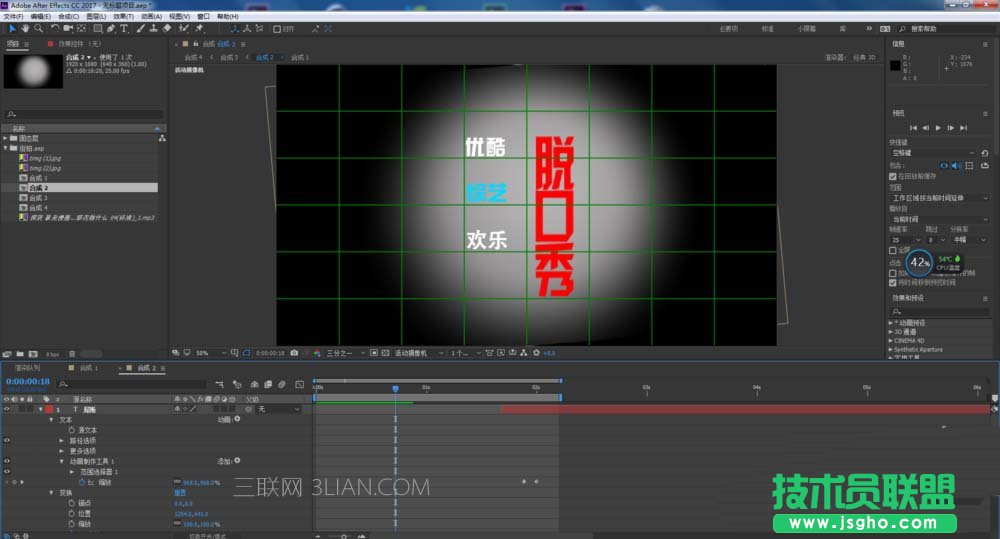This screenshot has width=1000, height=539.
Task: Open 文件(F) menu
Action: pos(14,17)
